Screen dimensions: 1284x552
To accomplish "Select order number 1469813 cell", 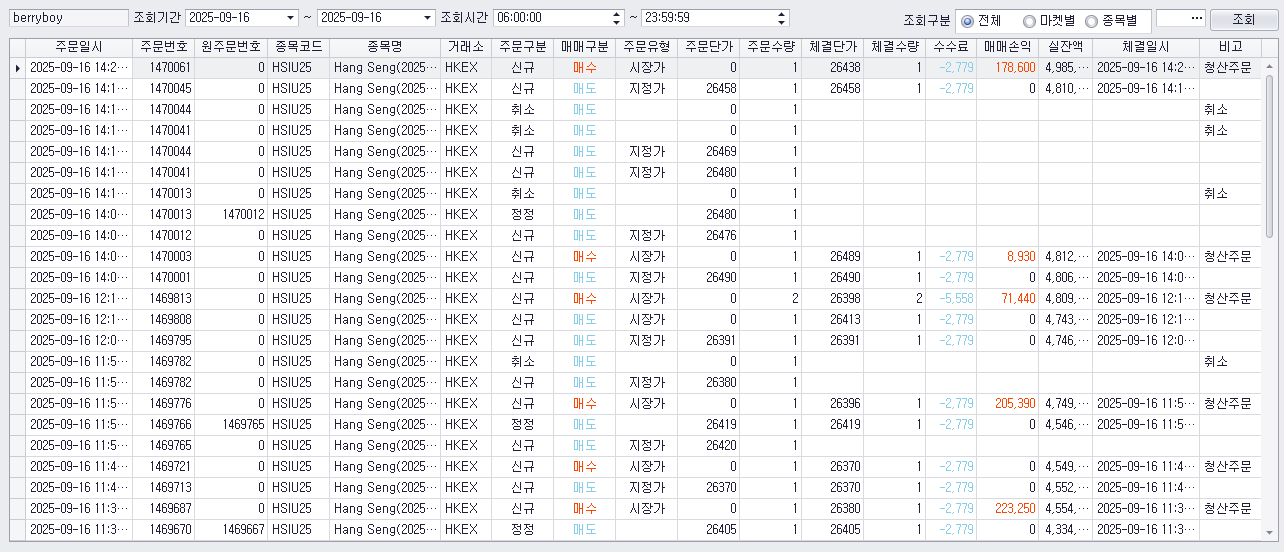I will click(164, 298).
